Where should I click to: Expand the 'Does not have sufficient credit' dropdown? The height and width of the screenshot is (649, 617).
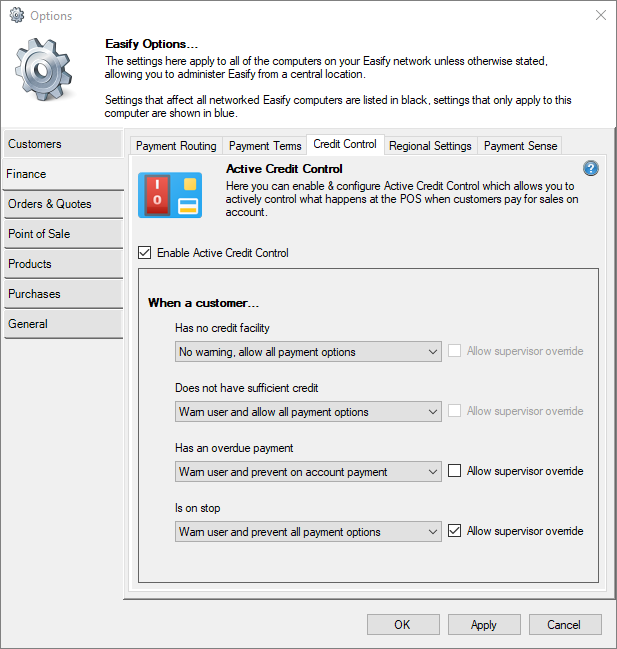[x=307, y=412]
